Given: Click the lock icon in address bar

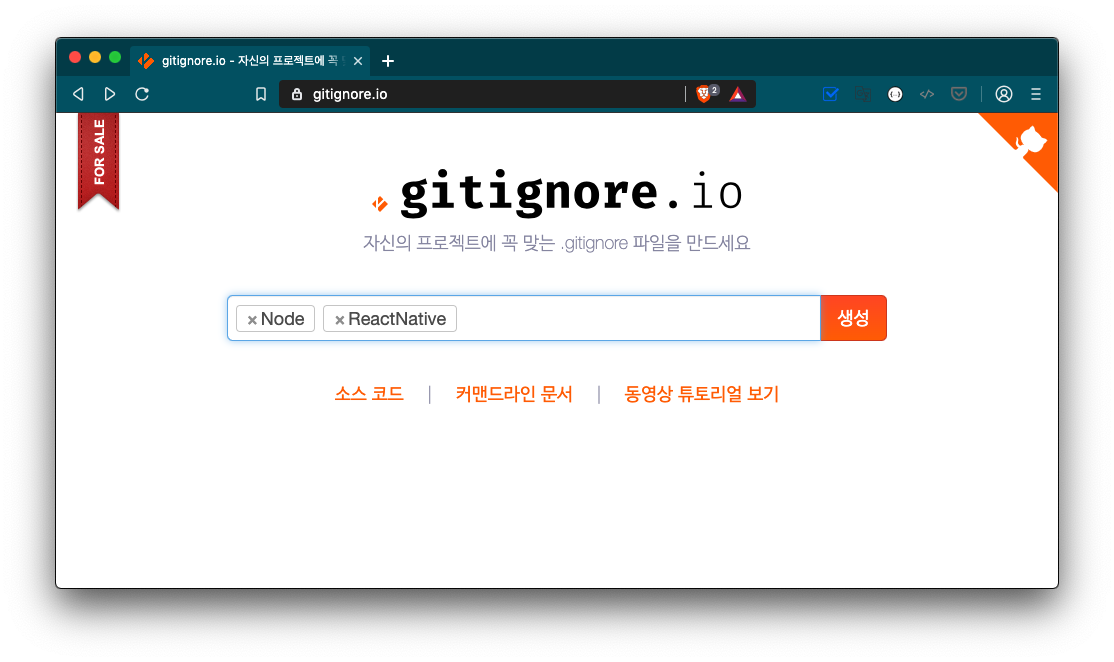Looking at the screenshot, I should coord(297,94).
